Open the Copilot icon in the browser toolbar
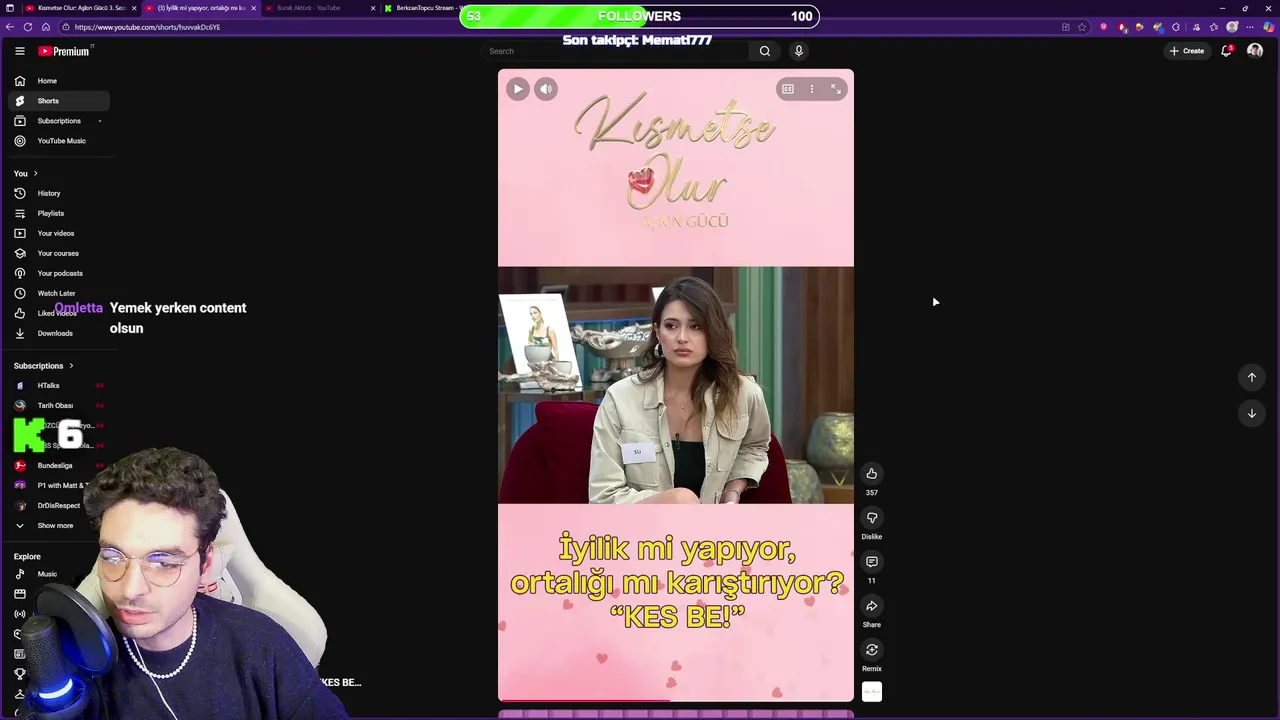Screen dimensions: 1280x720 point(1269,27)
